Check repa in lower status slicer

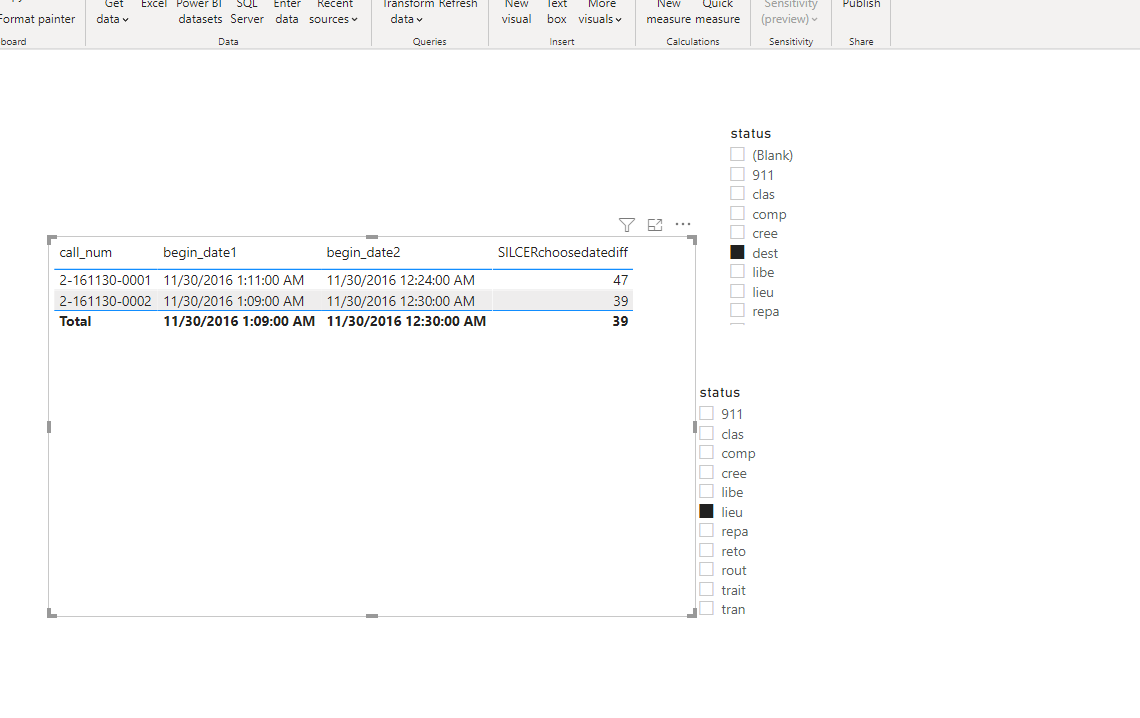706,531
